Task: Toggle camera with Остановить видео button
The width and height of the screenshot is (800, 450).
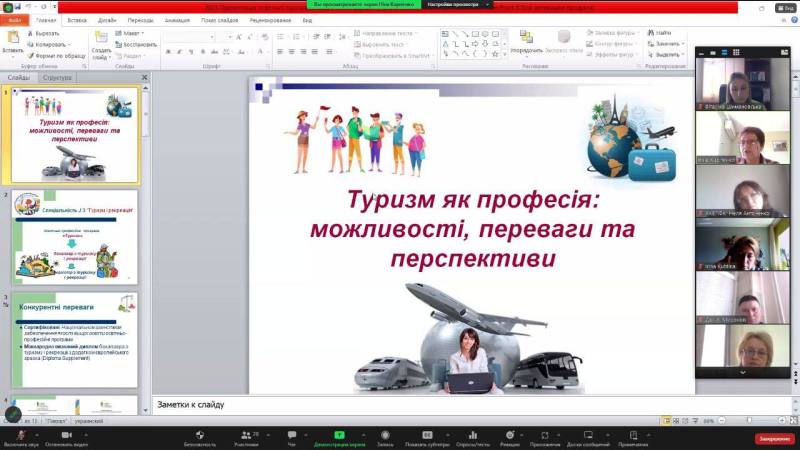Action: 66,435
